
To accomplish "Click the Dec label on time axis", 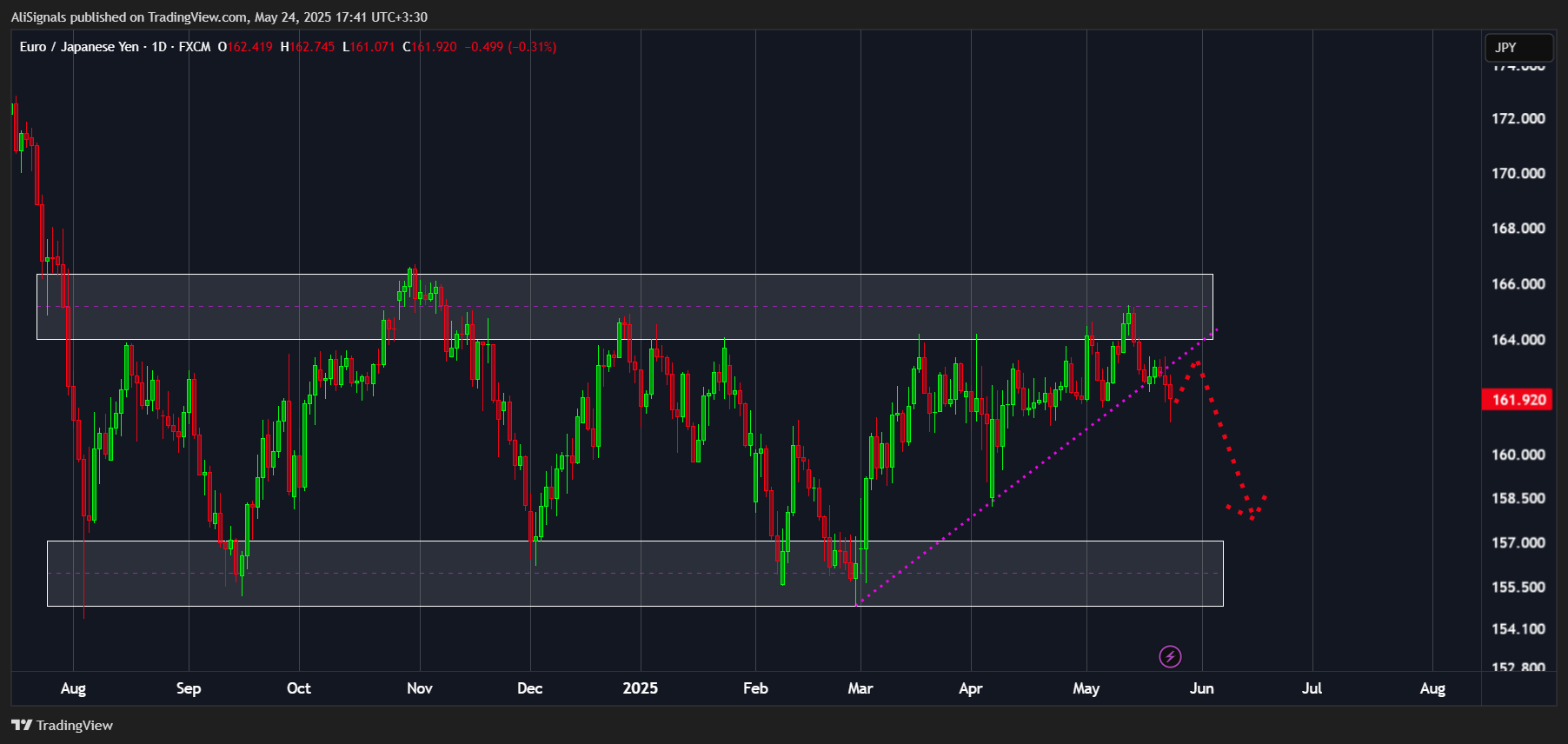I will [x=530, y=688].
